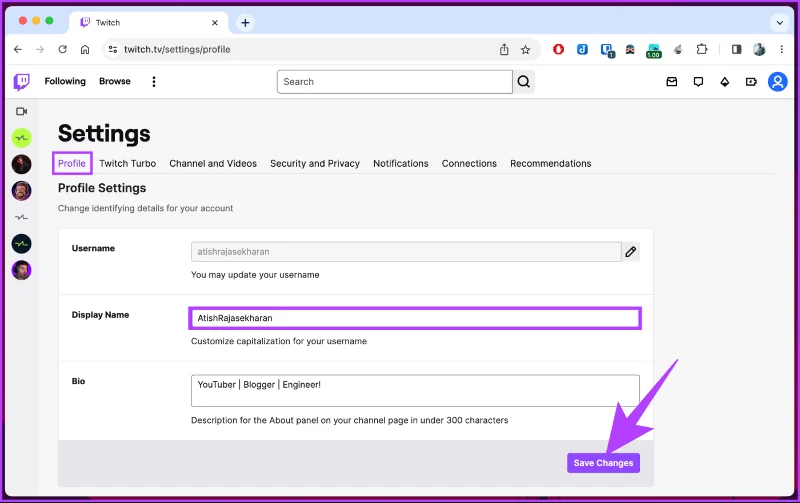This screenshot has height=503, width=800.
Task: Click the pencil icon to edit username
Action: coord(631,252)
